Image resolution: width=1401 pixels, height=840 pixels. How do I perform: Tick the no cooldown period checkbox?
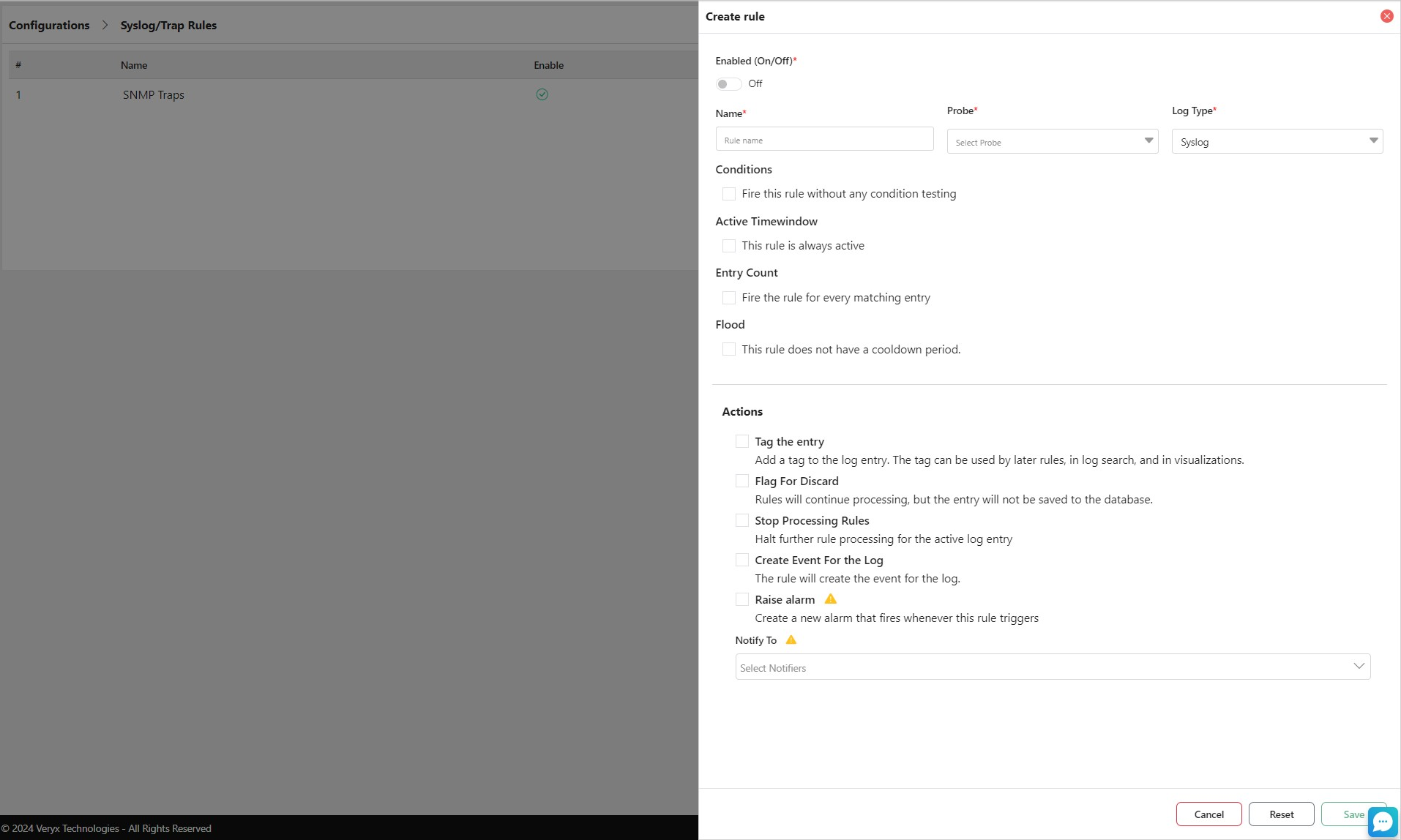pyautogui.click(x=728, y=350)
